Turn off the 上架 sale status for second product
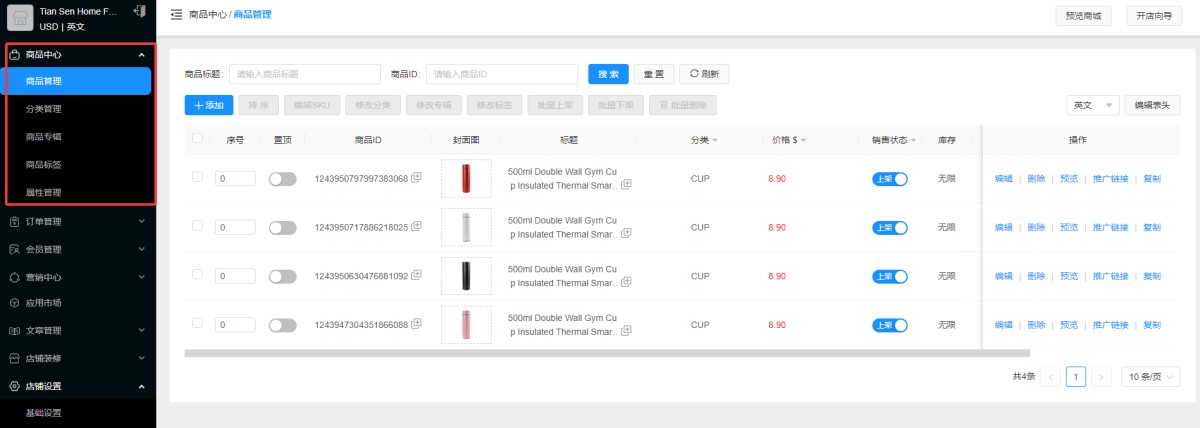 [889, 228]
